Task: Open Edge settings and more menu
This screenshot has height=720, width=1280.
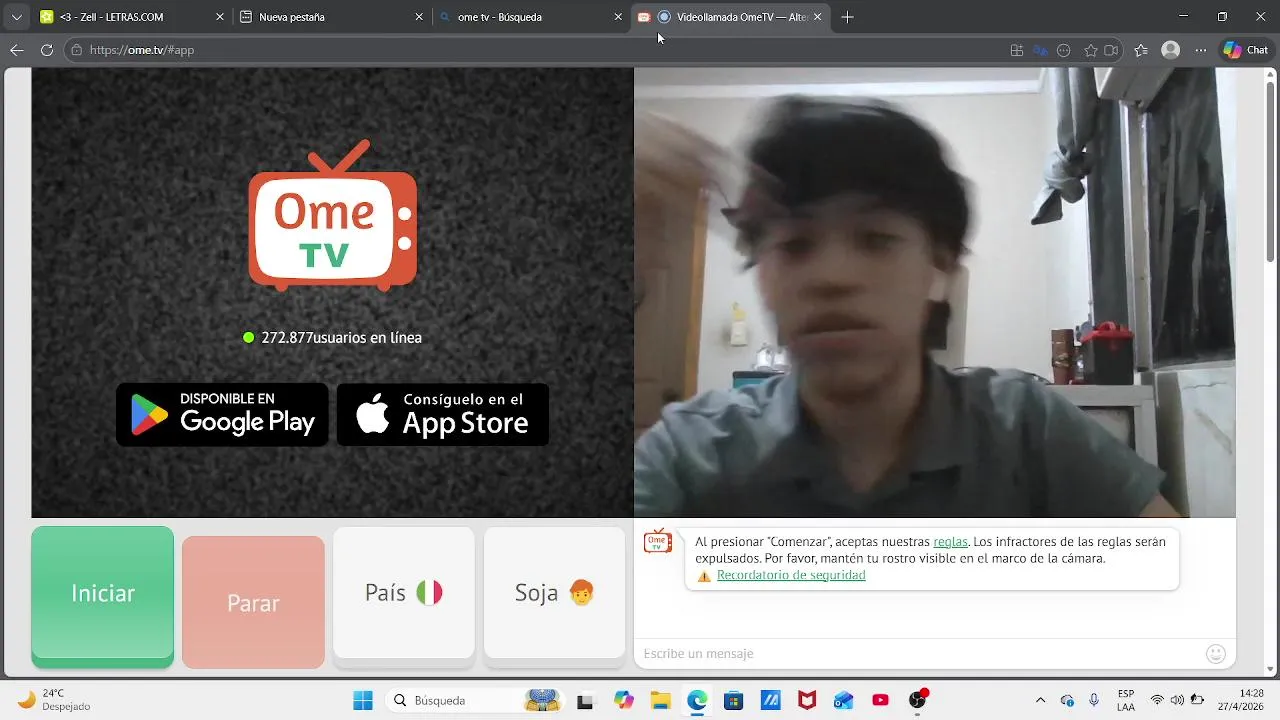Action: coord(1201,50)
